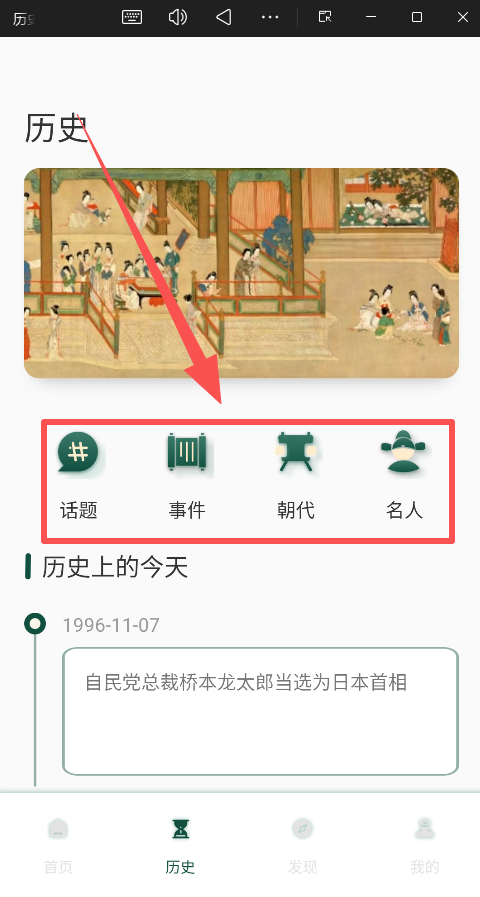Open the ancient palace painting banner
The height and width of the screenshot is (897, 480).
[x=241, y=273]
